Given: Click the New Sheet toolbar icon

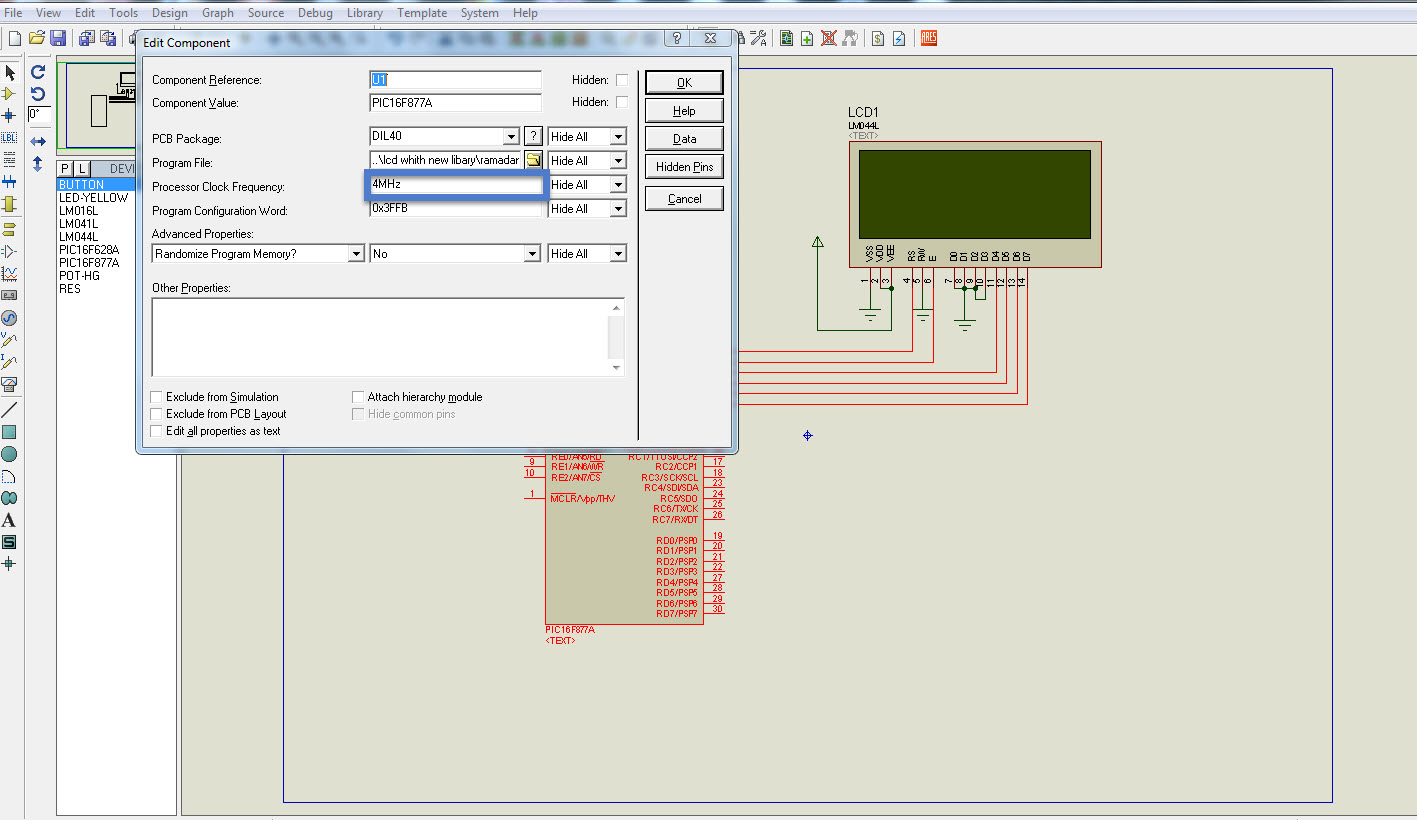Looking at the screenshot, I should pyautogui.click(x=806, y=38).
